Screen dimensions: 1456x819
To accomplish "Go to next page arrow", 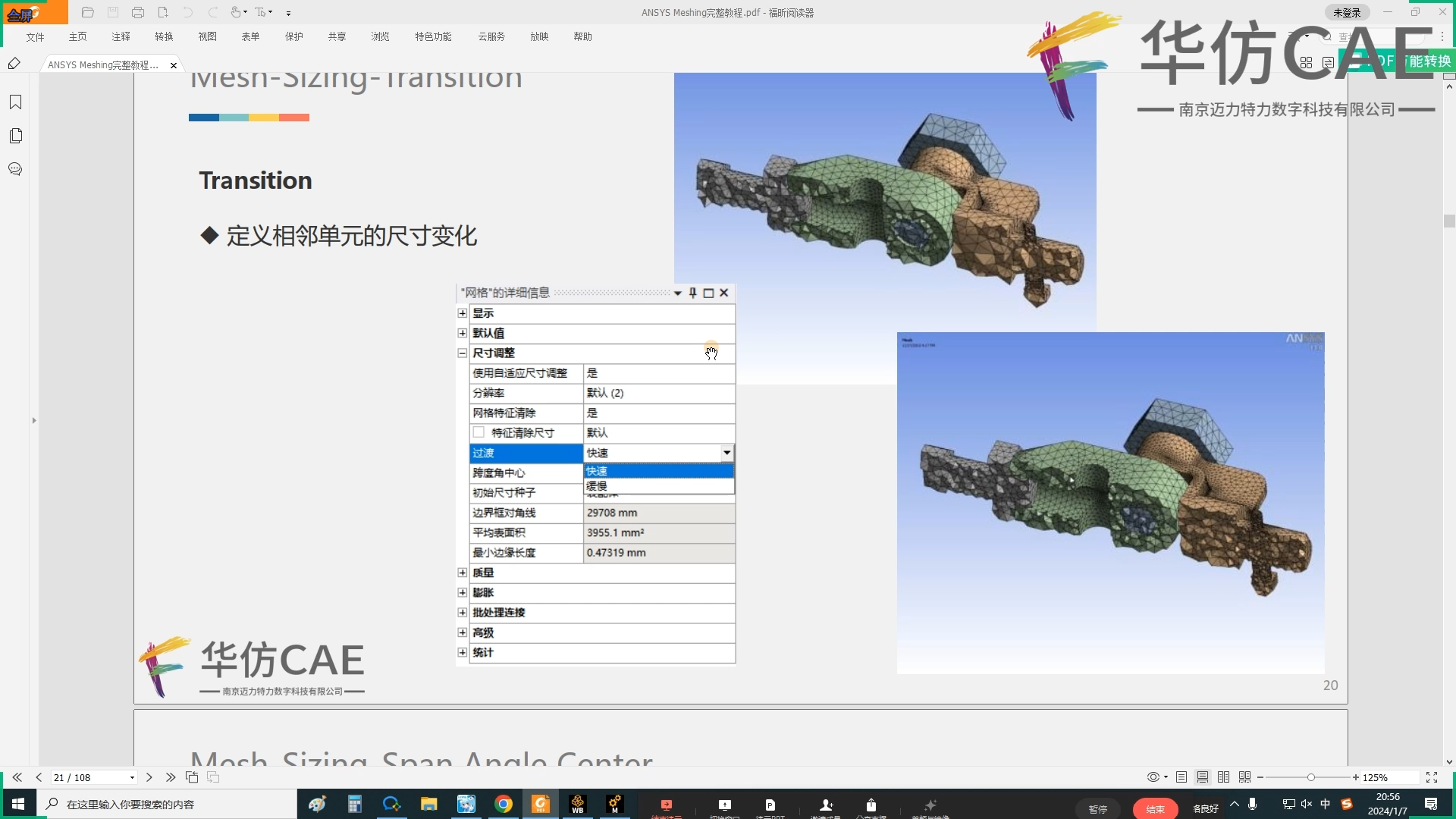I will click(x=149, y=777).
